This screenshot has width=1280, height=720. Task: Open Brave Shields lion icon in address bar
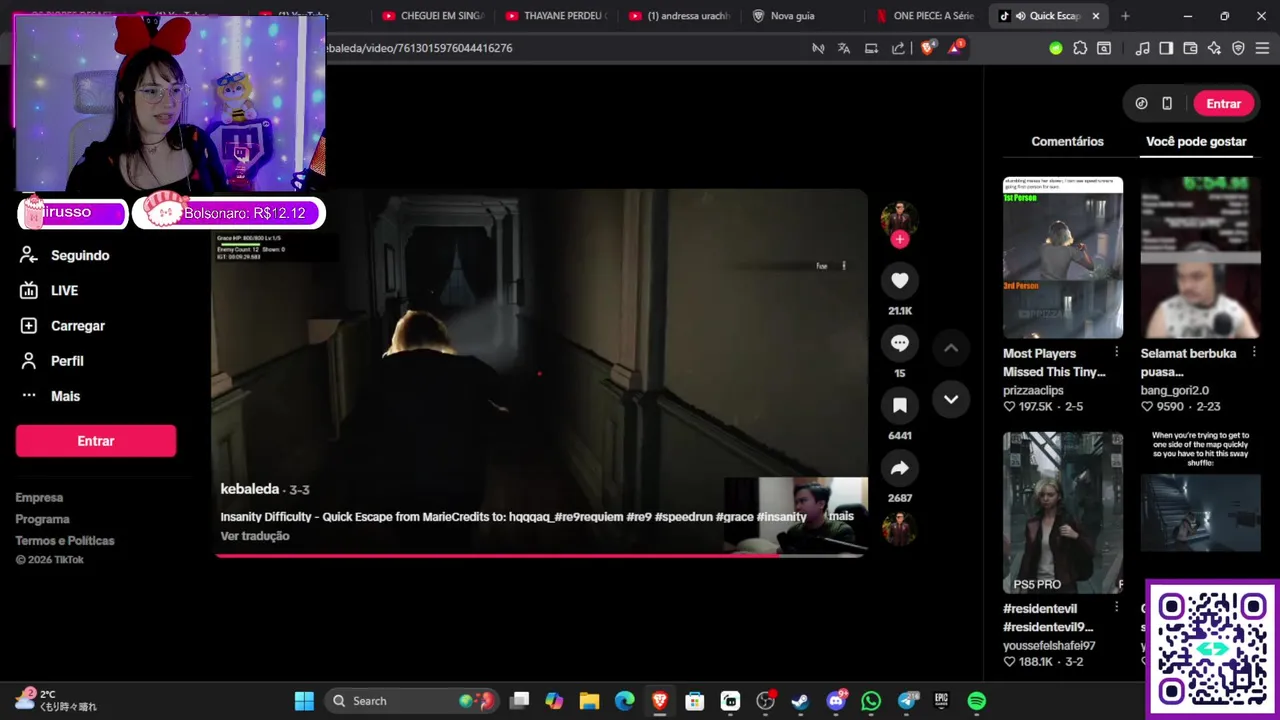[927, 48]
